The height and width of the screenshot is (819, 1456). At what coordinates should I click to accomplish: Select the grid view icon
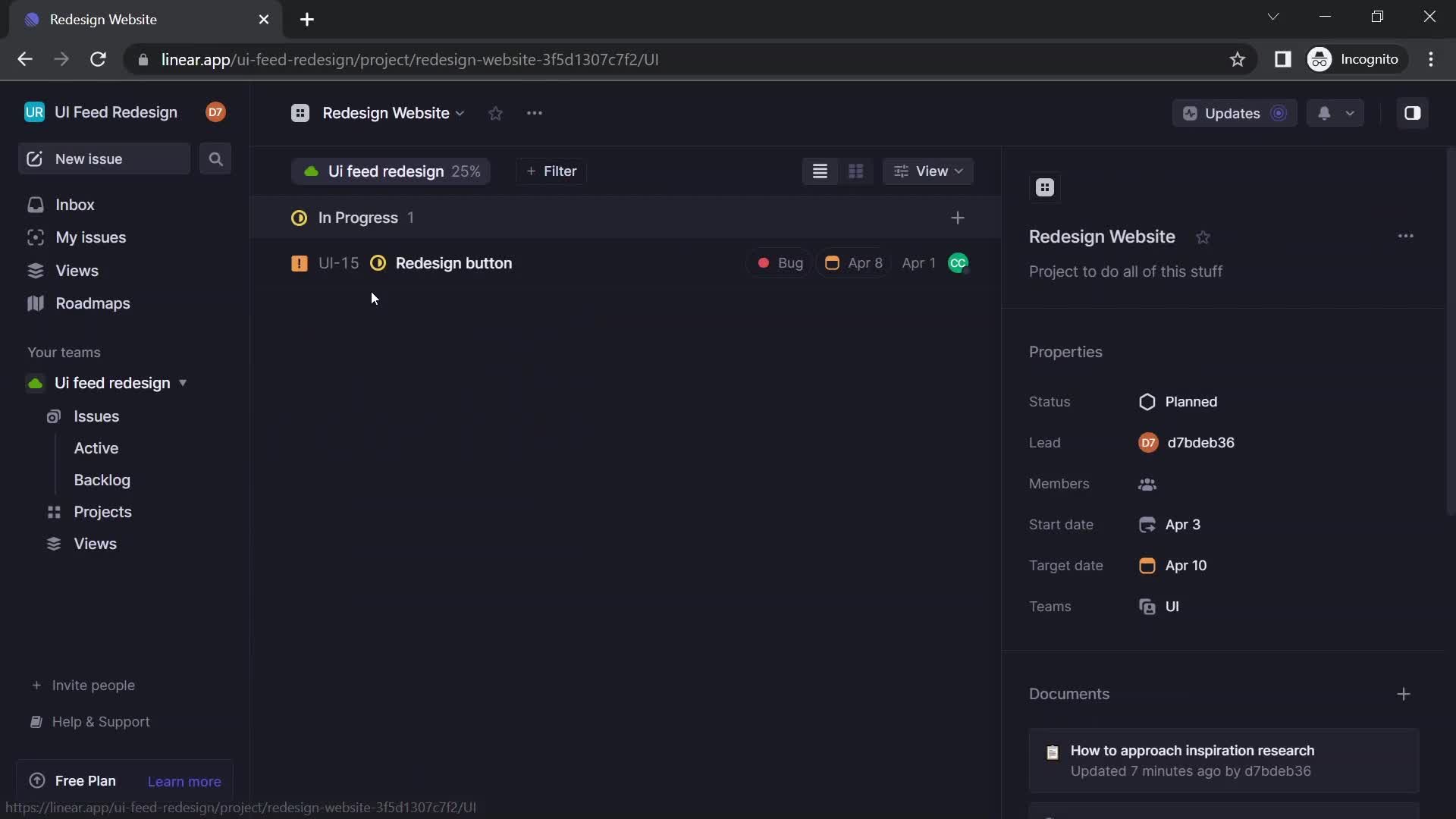point(856,171)
